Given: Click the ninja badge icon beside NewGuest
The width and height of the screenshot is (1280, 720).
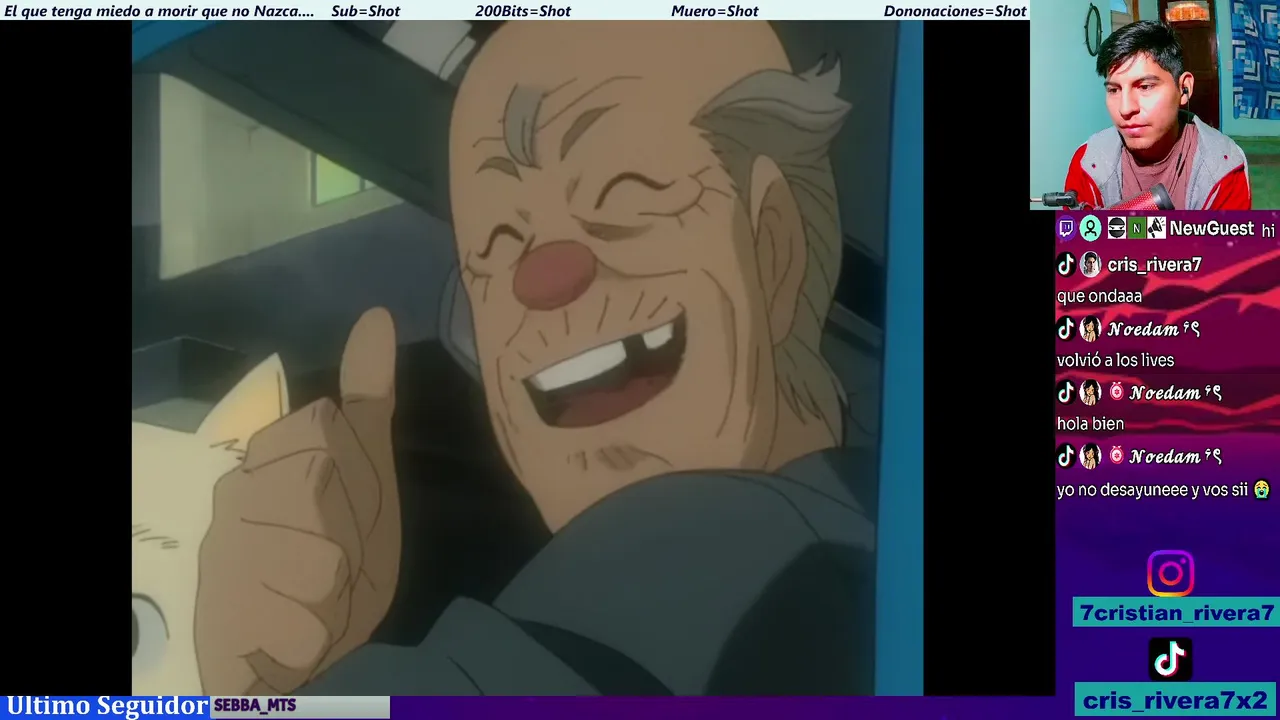Looking at the screenshot, I should 1116,229.
